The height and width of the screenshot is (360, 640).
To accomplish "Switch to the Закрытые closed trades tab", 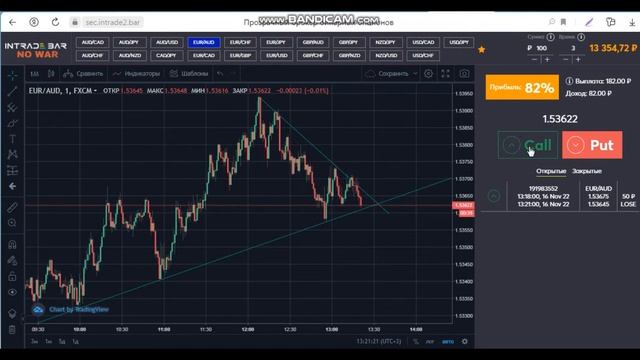I will pos(587,171).
